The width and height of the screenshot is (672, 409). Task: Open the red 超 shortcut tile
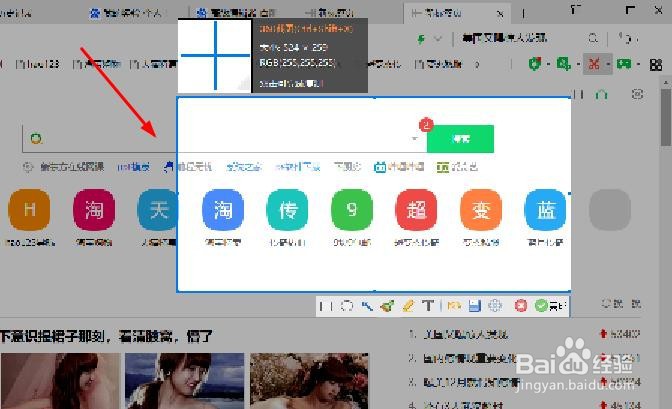click(416, 210)
